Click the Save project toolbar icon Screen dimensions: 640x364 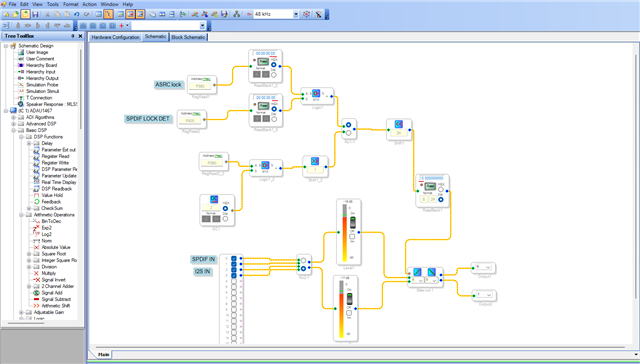coord(36,14)
